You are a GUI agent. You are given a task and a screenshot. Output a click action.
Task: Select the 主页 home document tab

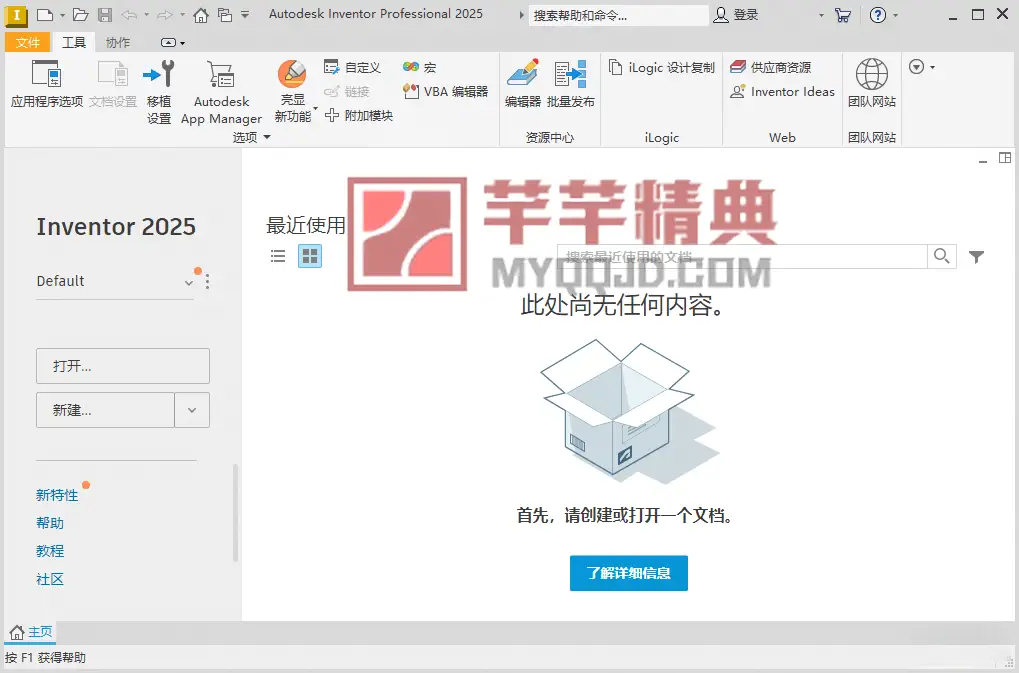[x=31, y=632]
